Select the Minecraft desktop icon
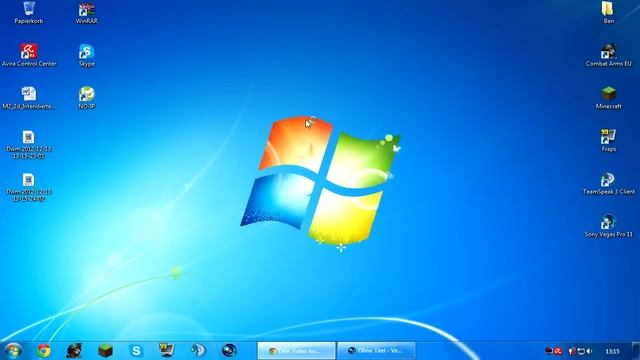The width and height of the screenshot is (640, 360). [x=608, y=98]
